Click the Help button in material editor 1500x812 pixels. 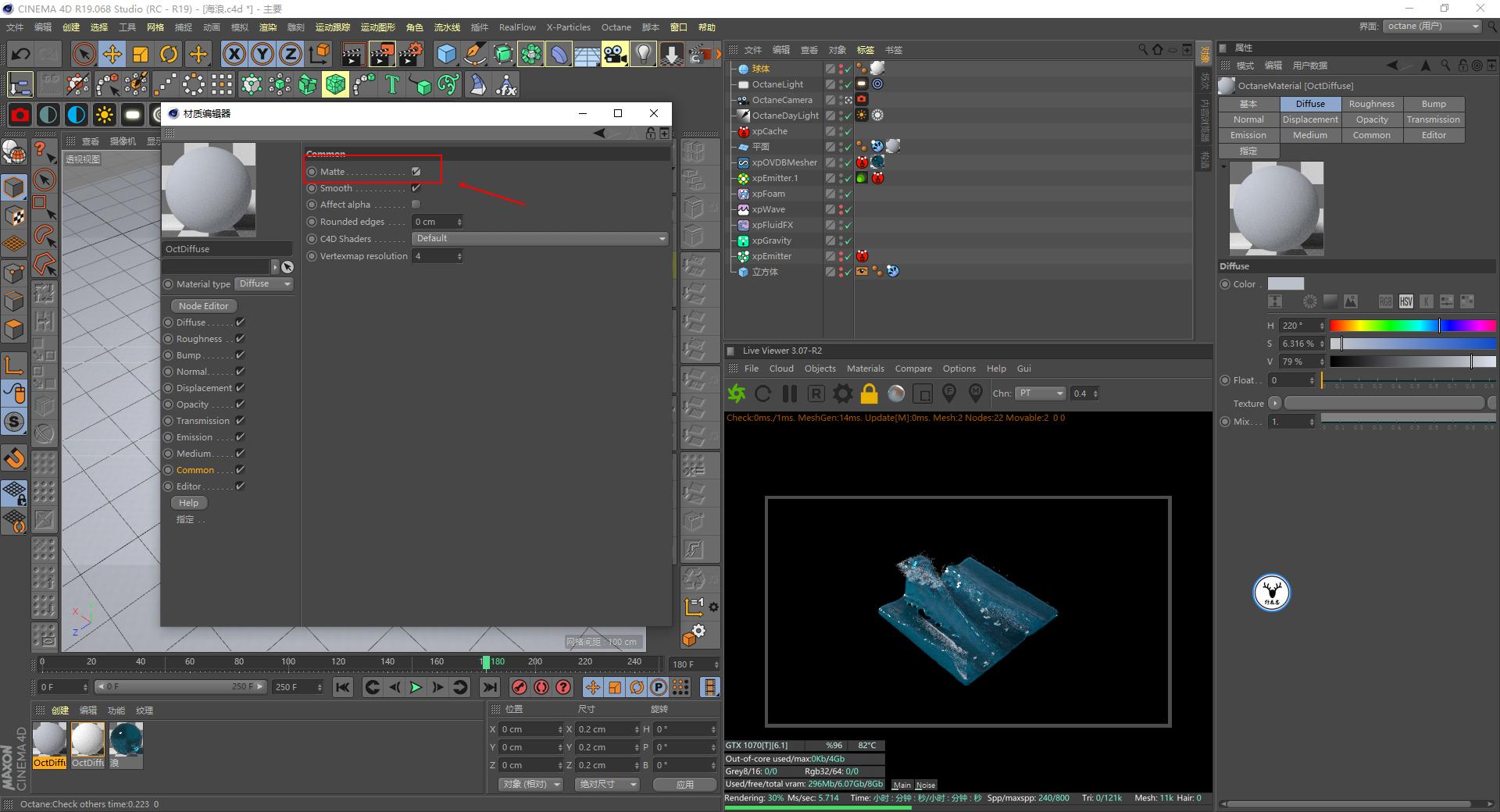pyautogui.click(x=188, y=503)
